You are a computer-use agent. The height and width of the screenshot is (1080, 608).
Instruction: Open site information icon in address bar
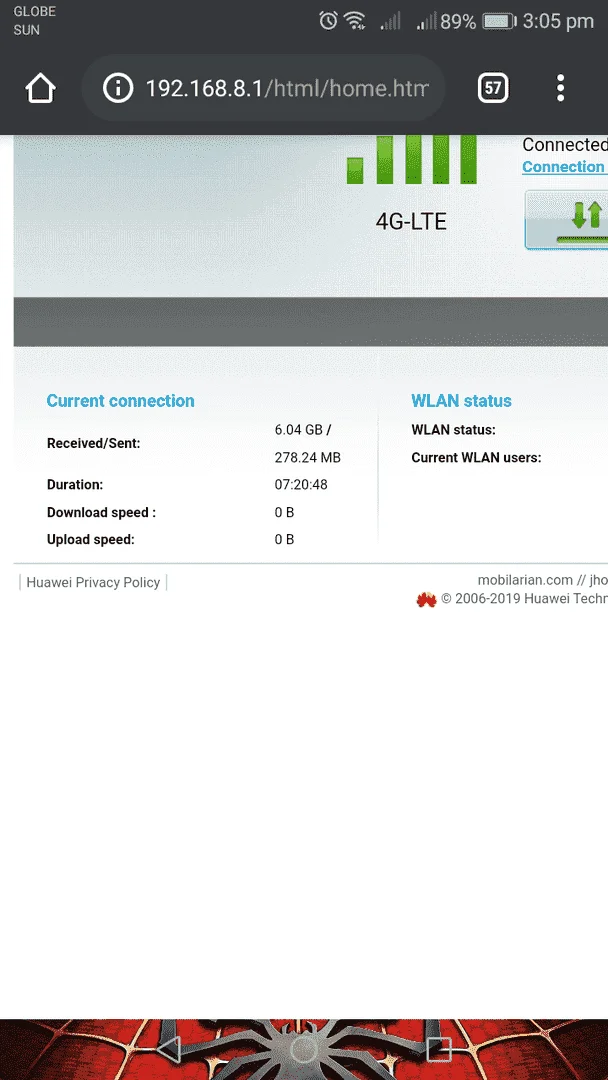[x=118, y=88]
